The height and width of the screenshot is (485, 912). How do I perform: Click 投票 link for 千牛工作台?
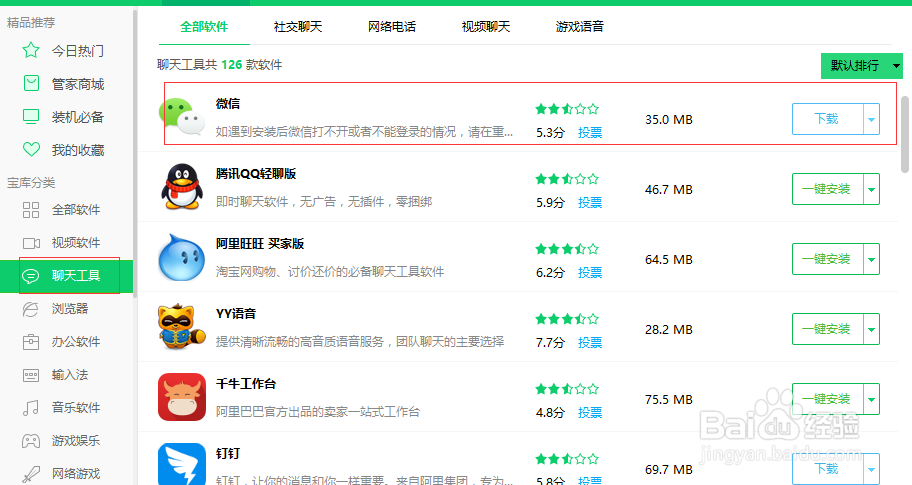tap(590, 412)
